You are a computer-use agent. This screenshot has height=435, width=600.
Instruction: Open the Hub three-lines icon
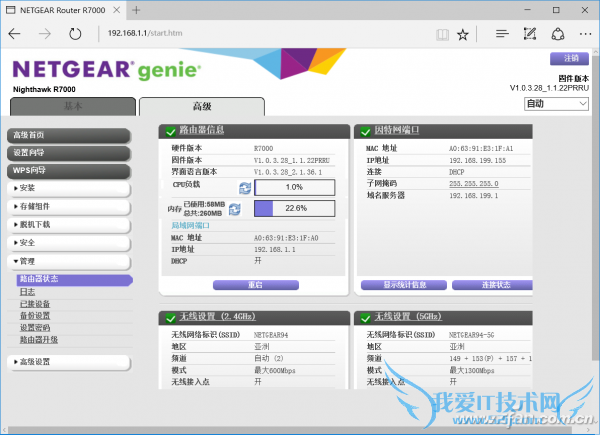[502, 34]
